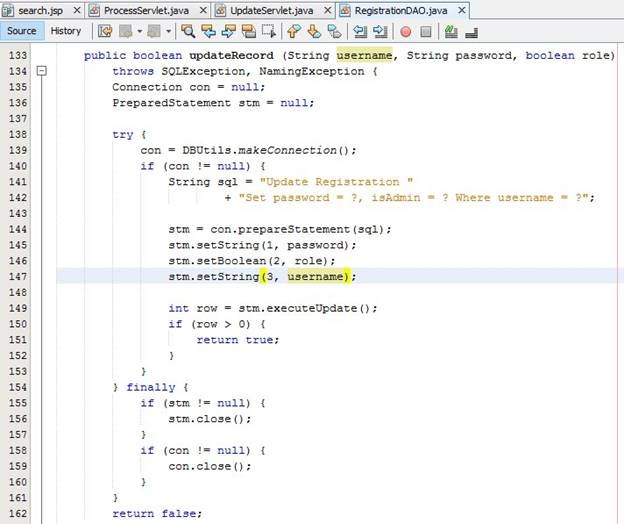Screen dimensions: 624x524
Task: Start macro recording with red circle icon
Action: (x=406, y=31)
